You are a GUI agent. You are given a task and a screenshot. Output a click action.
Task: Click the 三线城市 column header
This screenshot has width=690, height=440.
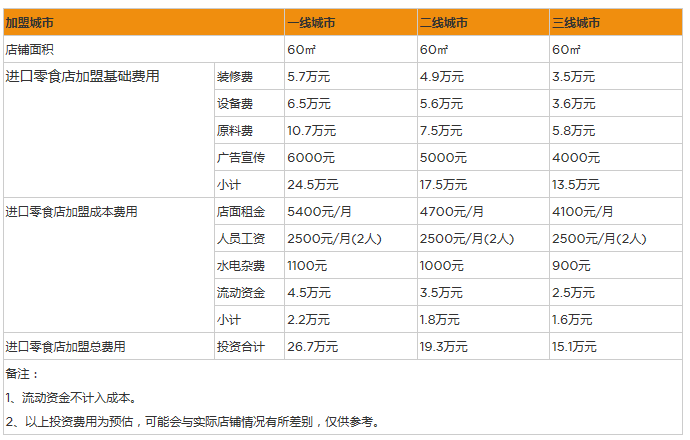pos(577,22)
